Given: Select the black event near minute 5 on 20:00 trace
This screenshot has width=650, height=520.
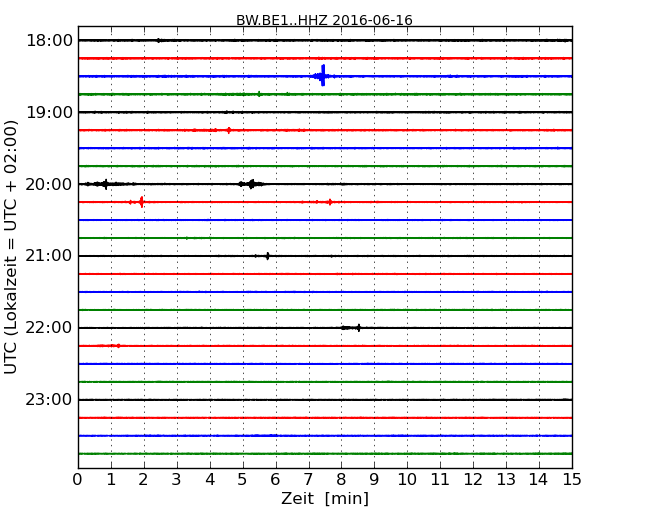Looking at the screenshot, I should (x=251, y=184).
